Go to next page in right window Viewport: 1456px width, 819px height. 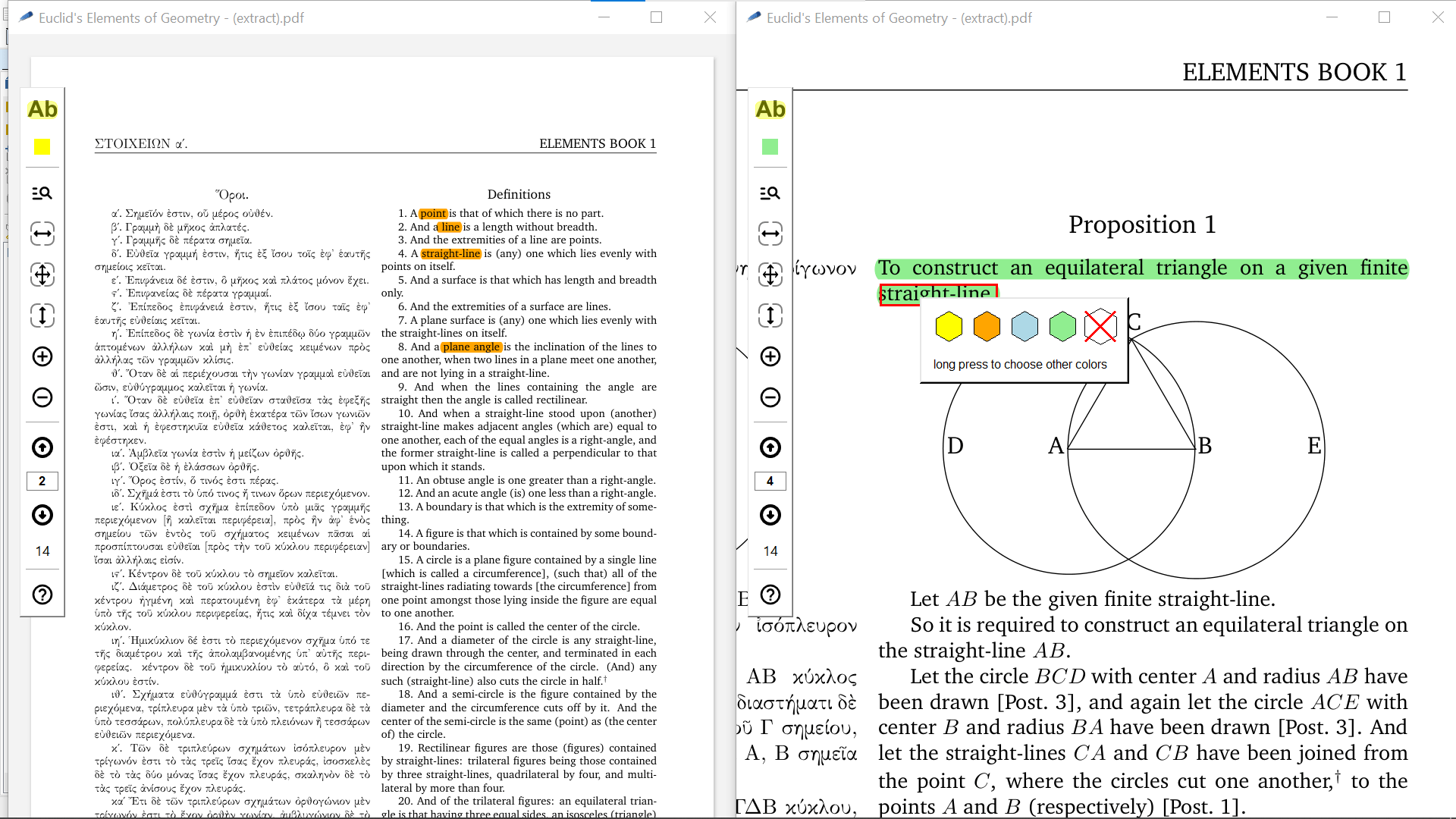(770, 515)
